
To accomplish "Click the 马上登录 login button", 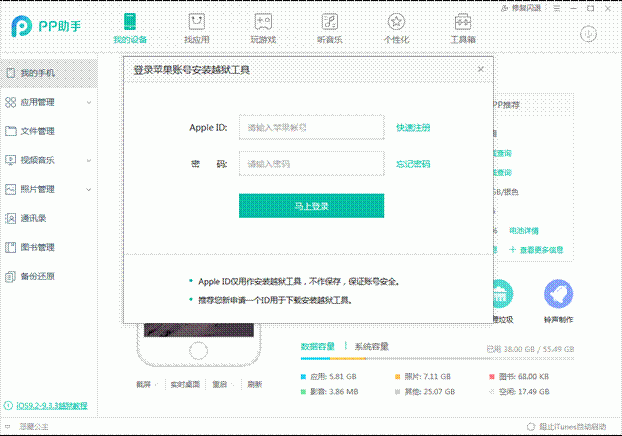I will [x=311, y=206].
